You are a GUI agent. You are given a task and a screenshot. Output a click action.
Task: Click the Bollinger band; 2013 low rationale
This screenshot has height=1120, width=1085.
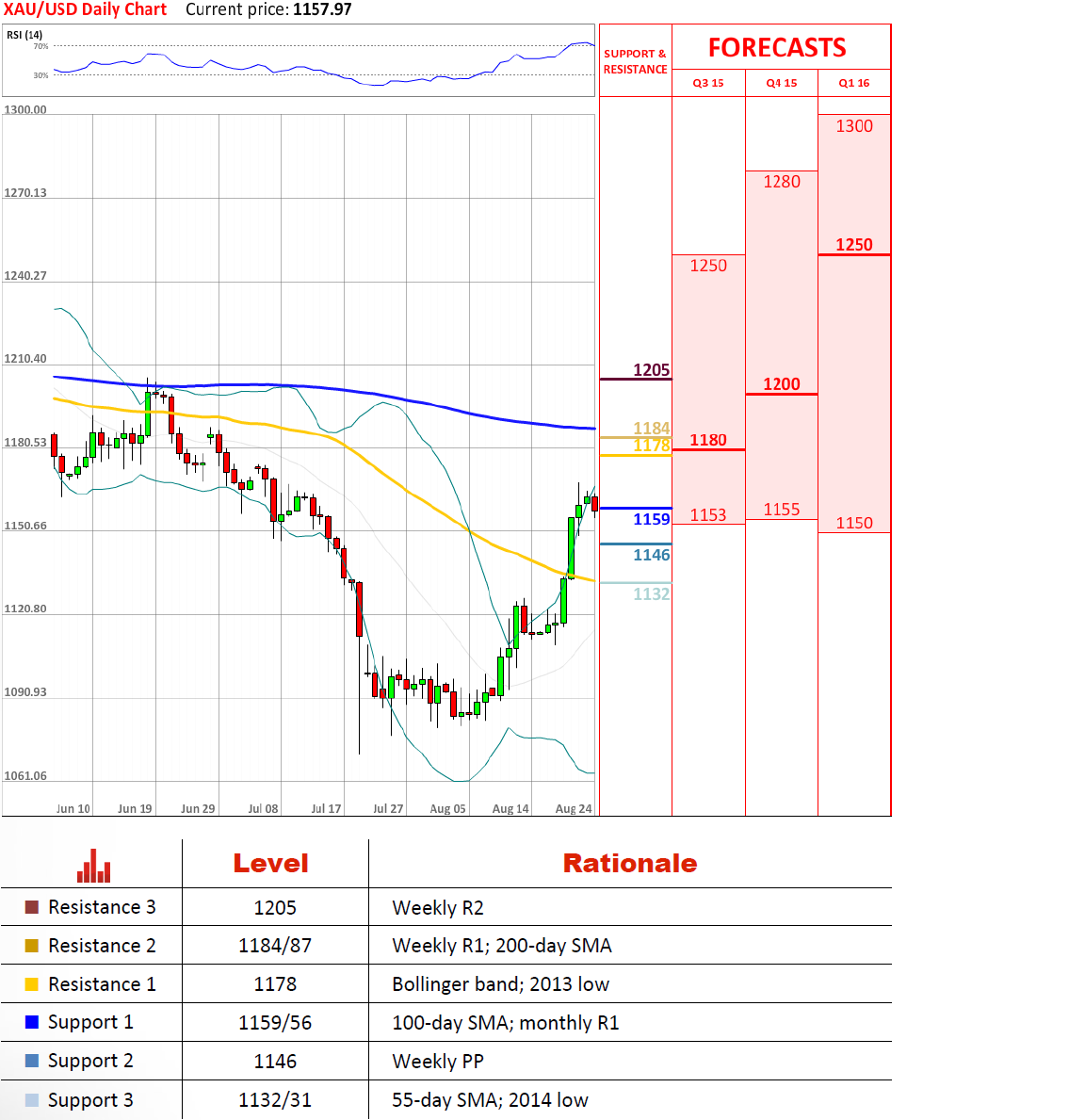[x=501, y=984]
